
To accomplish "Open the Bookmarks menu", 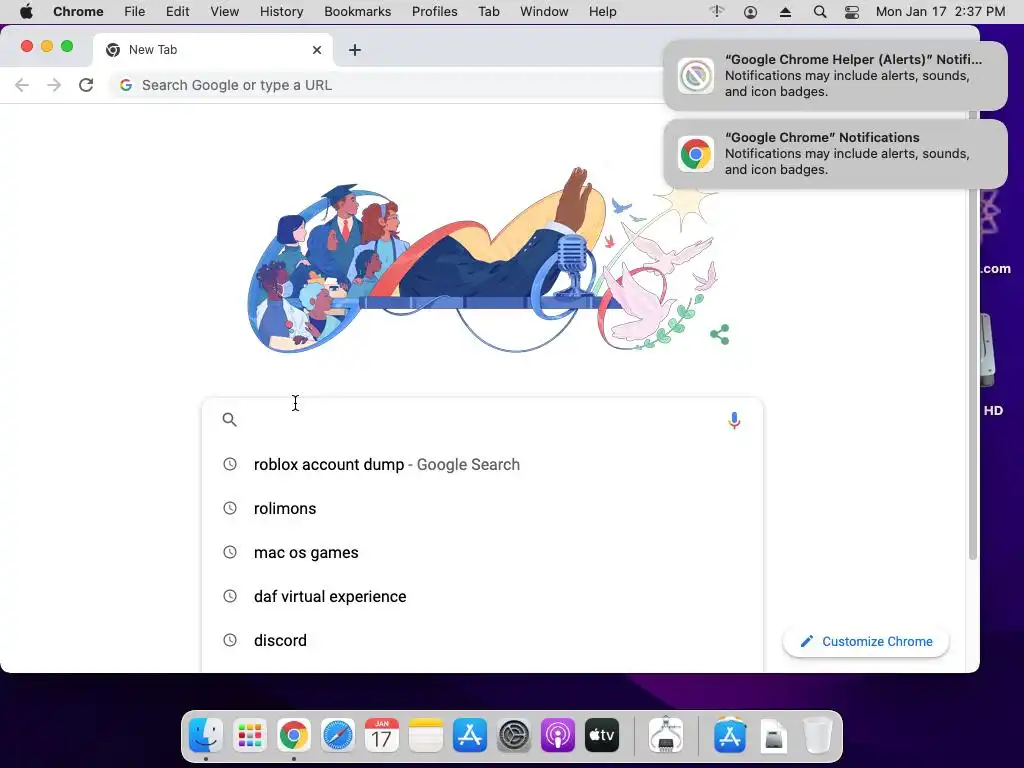I will (x=357, y=11).
